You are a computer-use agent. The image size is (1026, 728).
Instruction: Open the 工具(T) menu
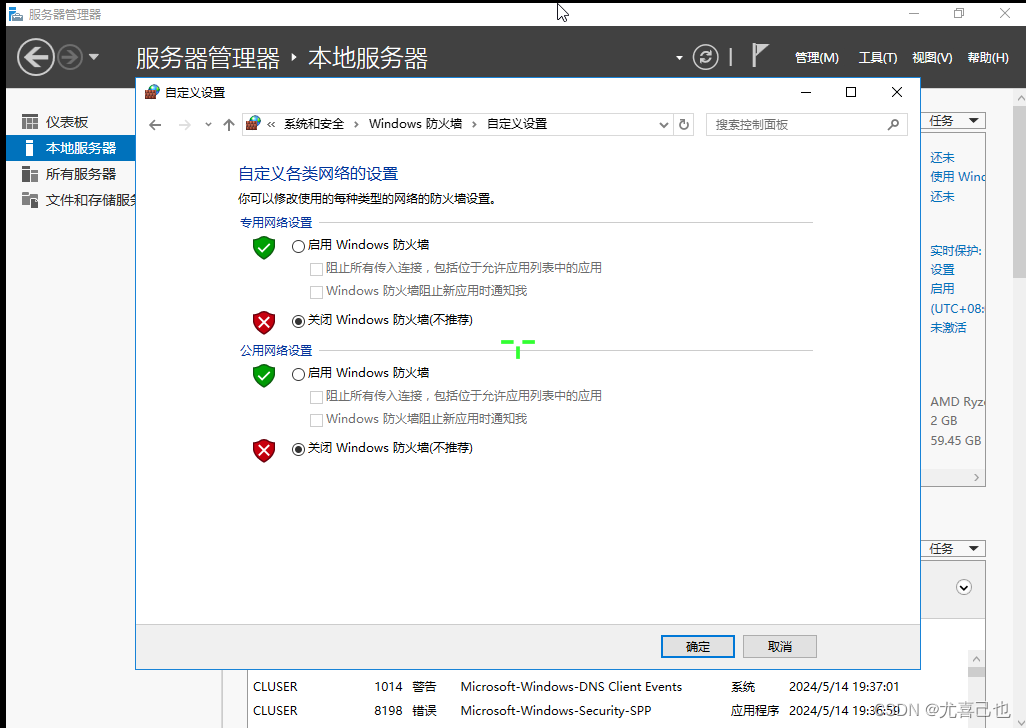[x=877, y=58]
